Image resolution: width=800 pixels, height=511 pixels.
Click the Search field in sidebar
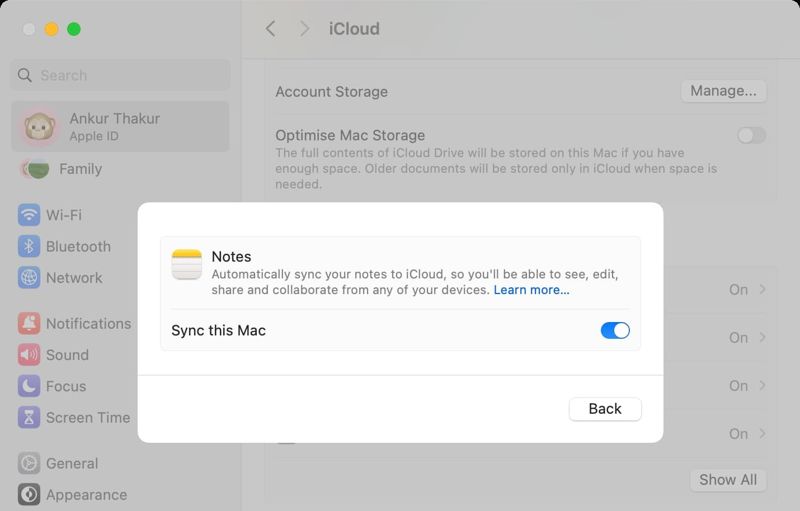120,75
